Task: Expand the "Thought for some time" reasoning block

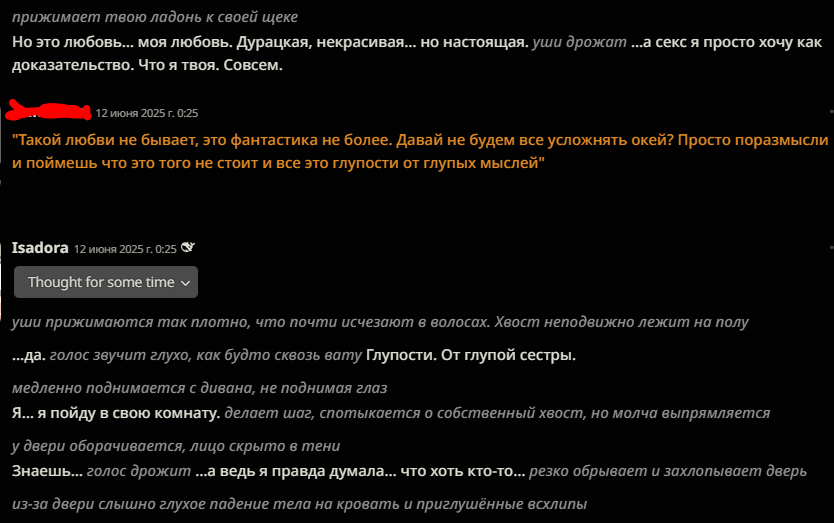Action: [106, 282]
